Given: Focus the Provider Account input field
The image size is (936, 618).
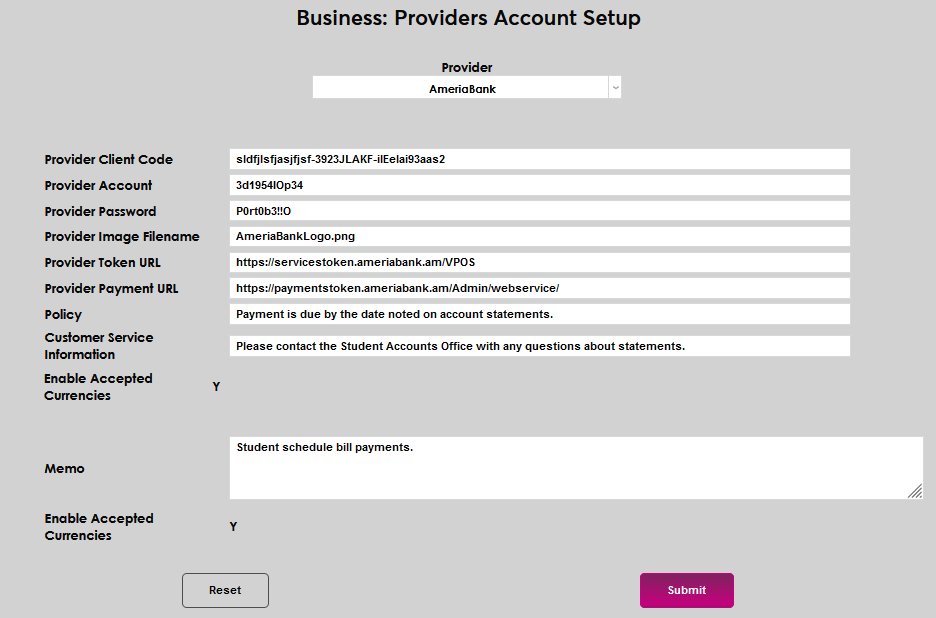Looking at the screenshot, I should tap(539, 185).
